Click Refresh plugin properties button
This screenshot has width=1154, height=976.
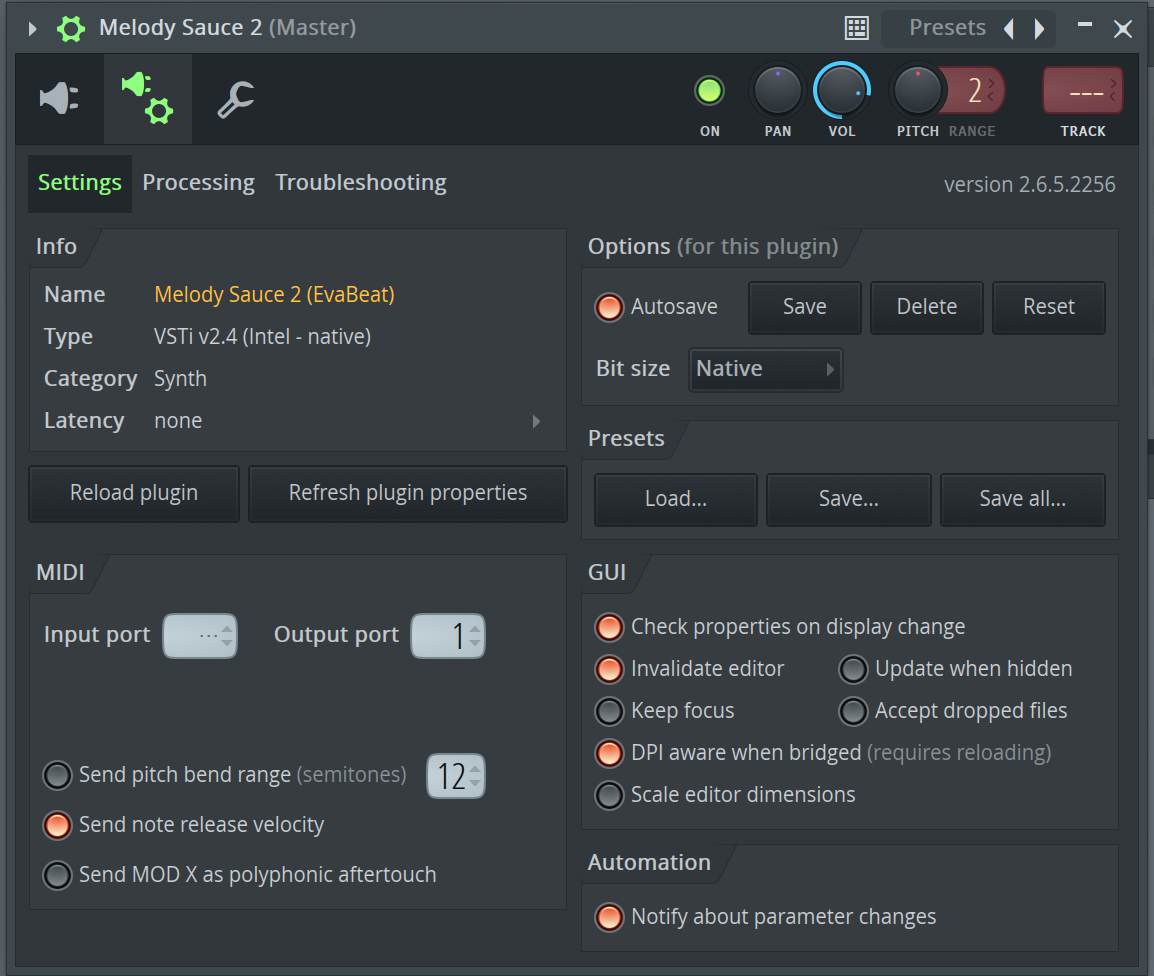(x=408, y=493)
